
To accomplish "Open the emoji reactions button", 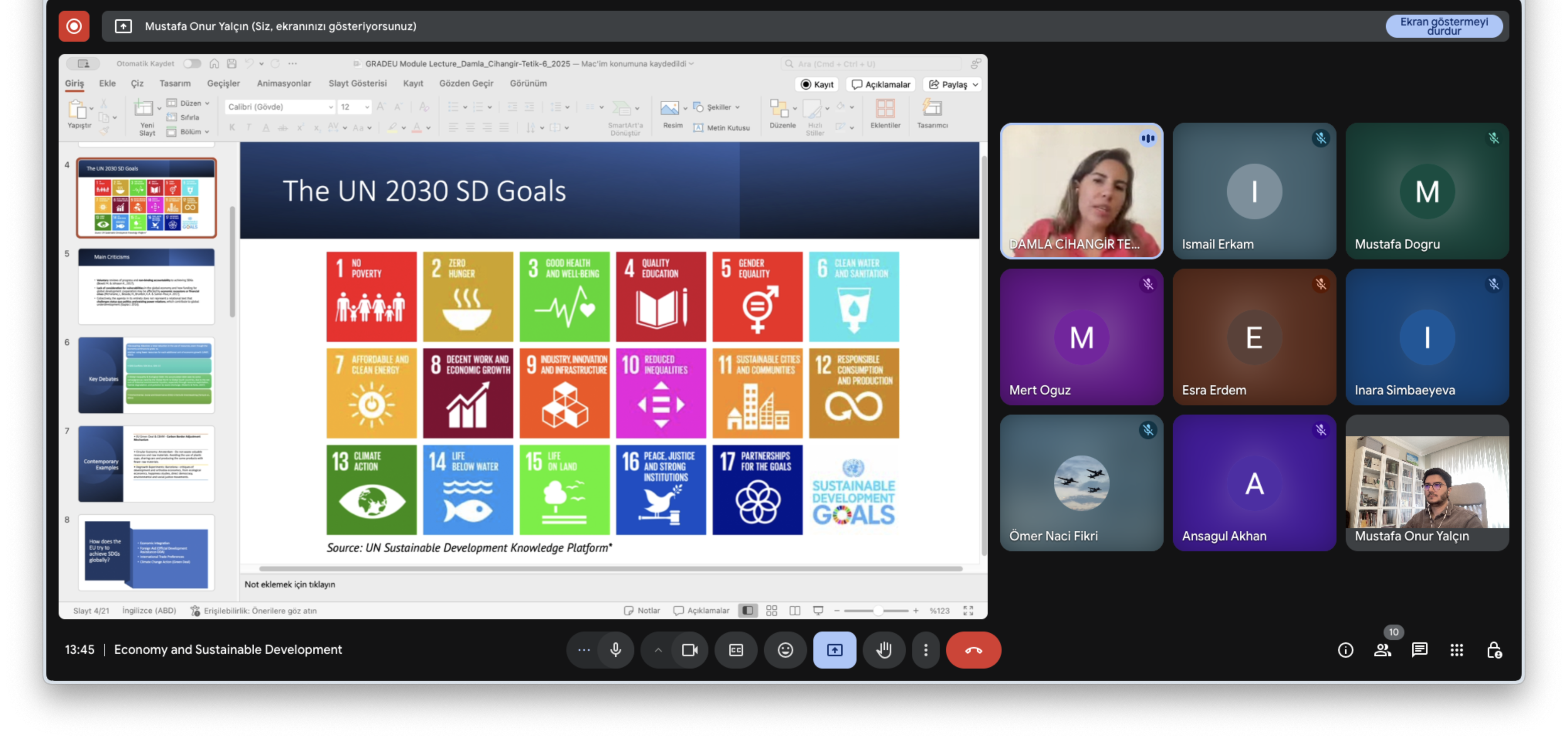I will (785, 650).
